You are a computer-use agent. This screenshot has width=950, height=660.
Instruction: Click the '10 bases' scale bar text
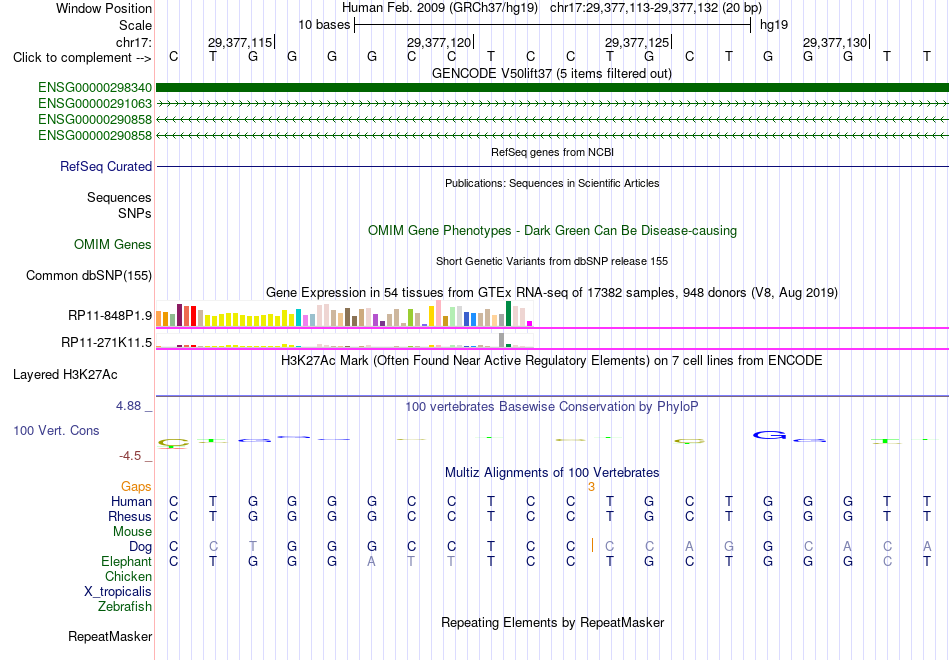324,25
